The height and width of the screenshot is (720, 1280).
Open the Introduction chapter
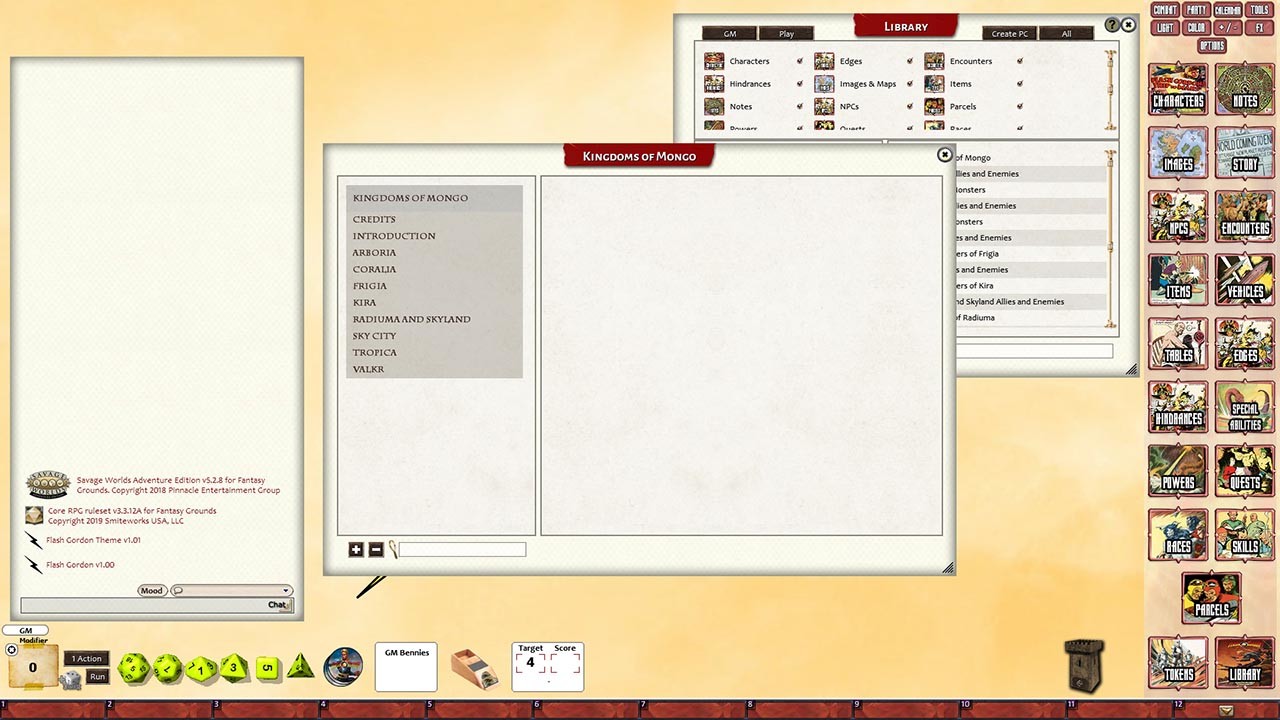pyautogui.click(x=394, y=236)
